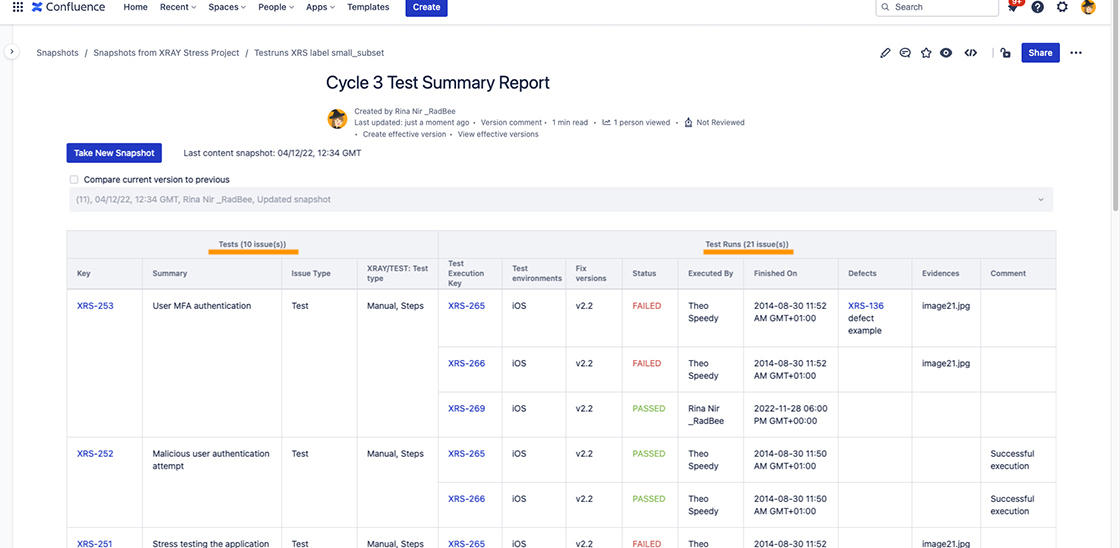Open the XRS-253 issue link

pos(95,306)
